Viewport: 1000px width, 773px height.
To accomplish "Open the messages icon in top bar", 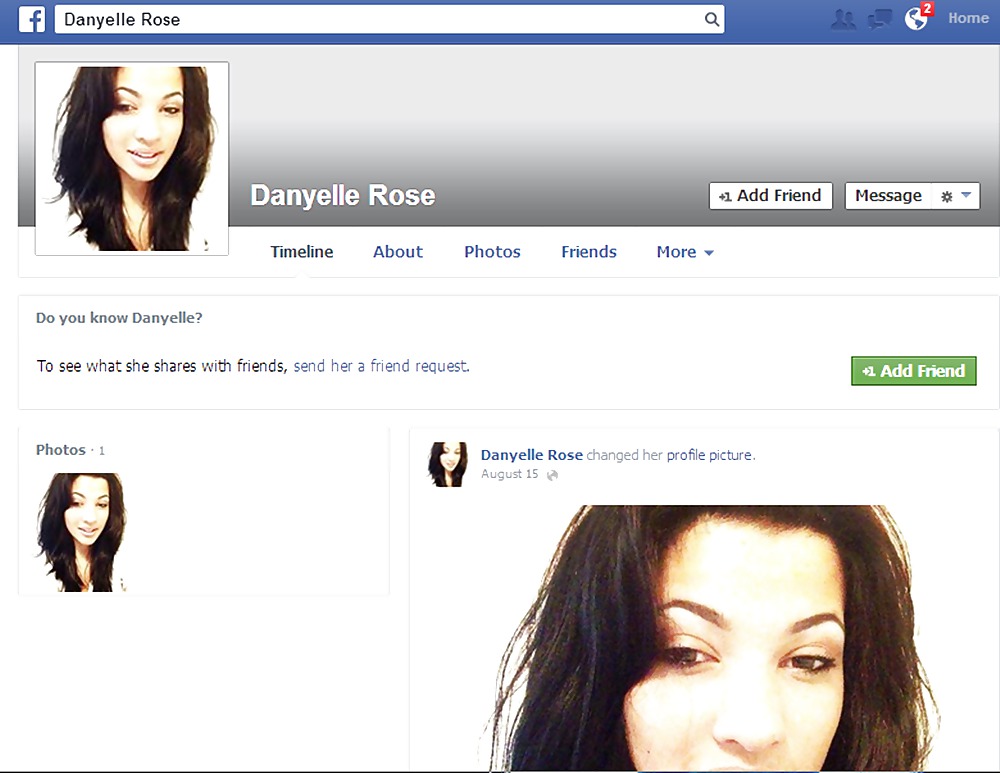I will click(x=879, y=19).
